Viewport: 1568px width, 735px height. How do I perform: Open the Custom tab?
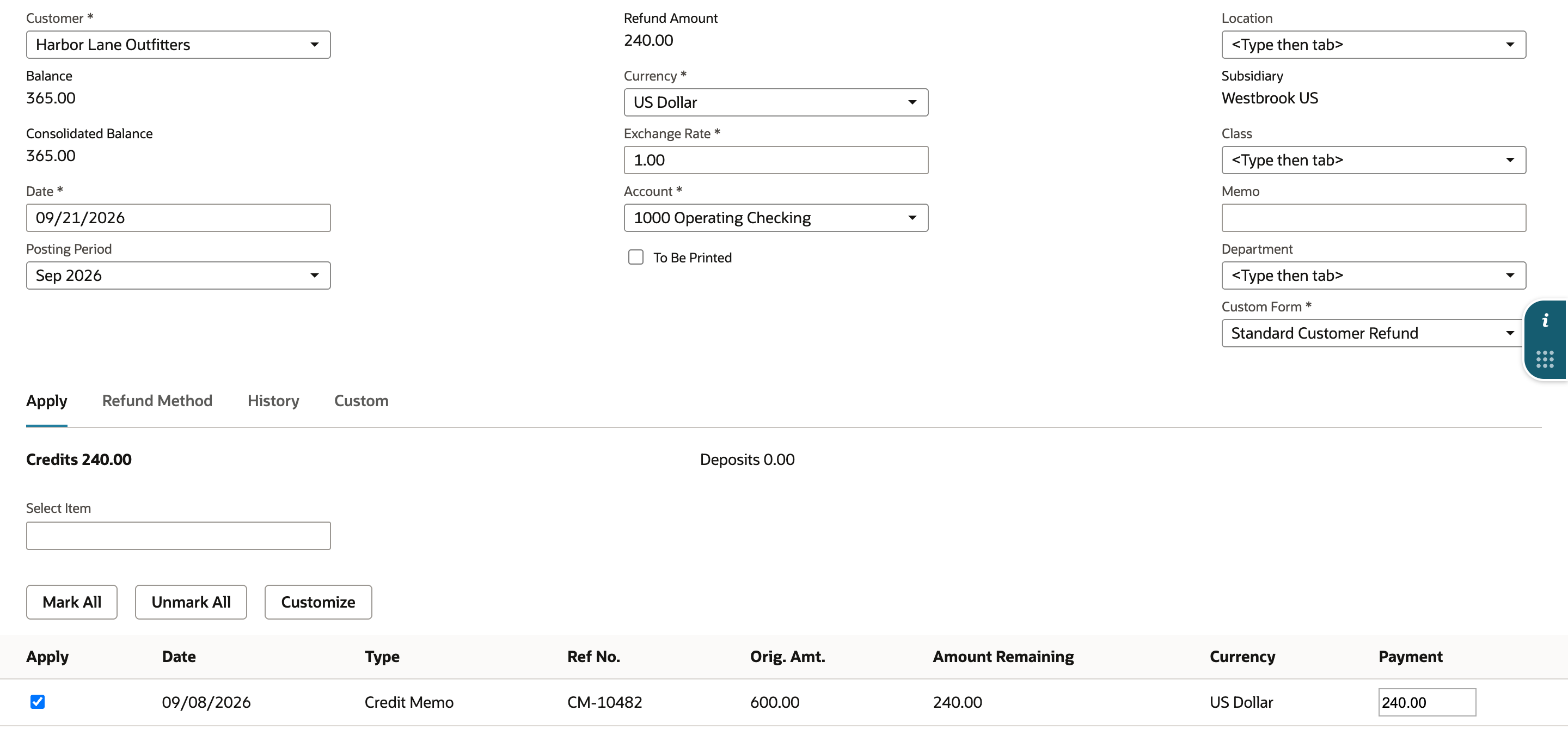pyautogui.click(x=361, y=401)
